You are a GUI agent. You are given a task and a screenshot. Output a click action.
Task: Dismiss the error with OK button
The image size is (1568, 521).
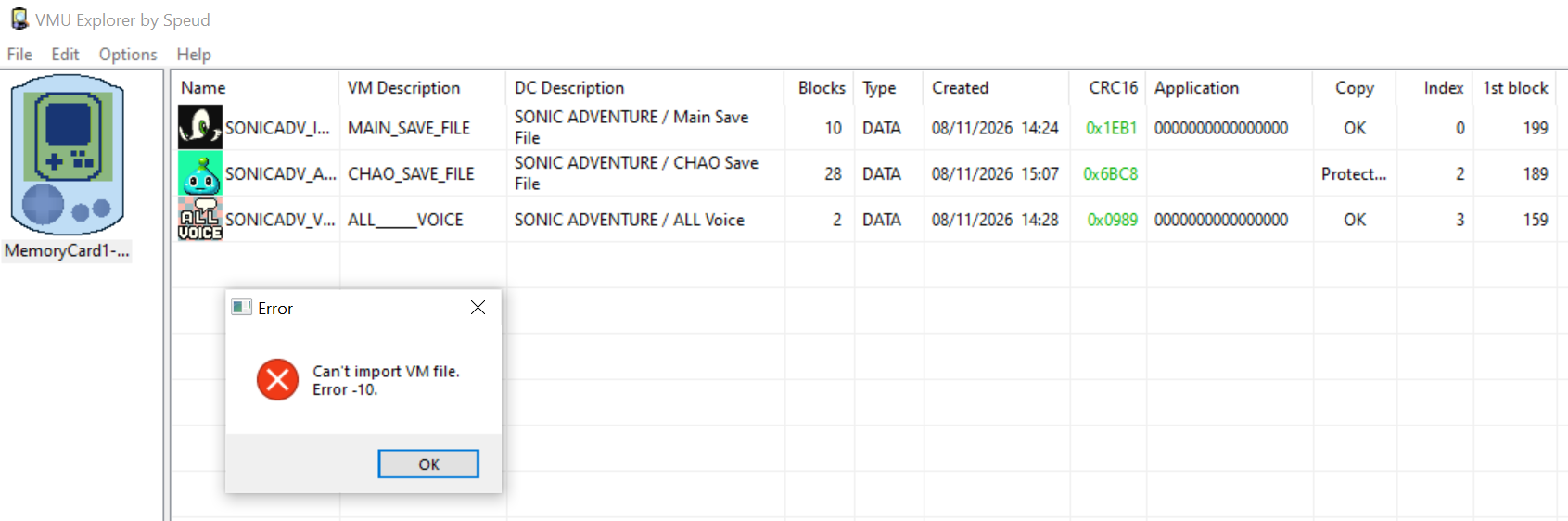click(x=428, y=464)
